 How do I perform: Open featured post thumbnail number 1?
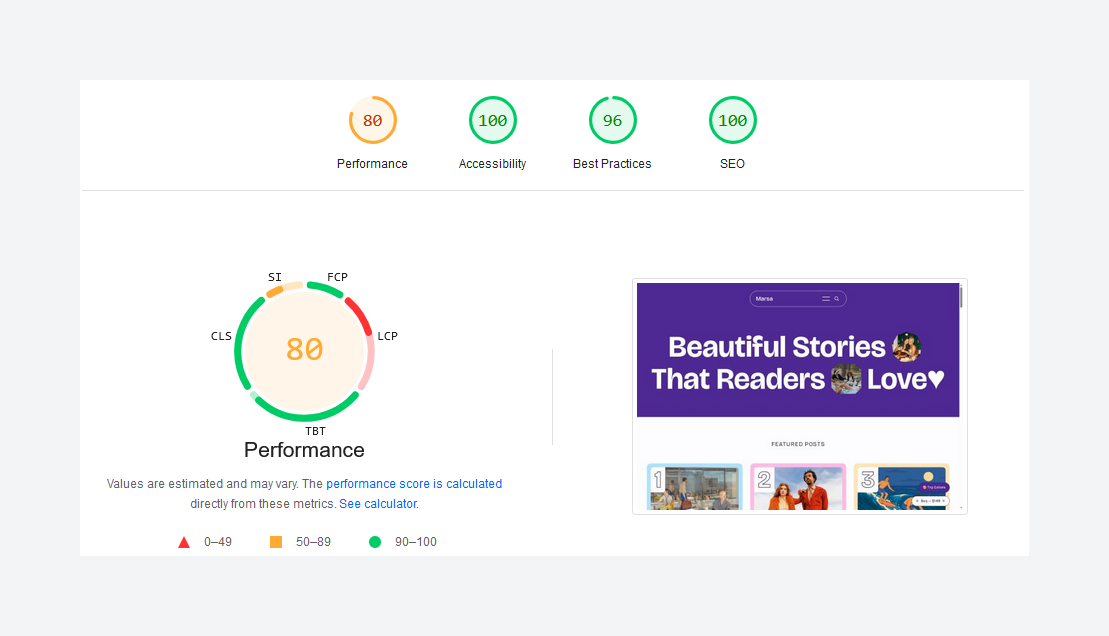695,487
